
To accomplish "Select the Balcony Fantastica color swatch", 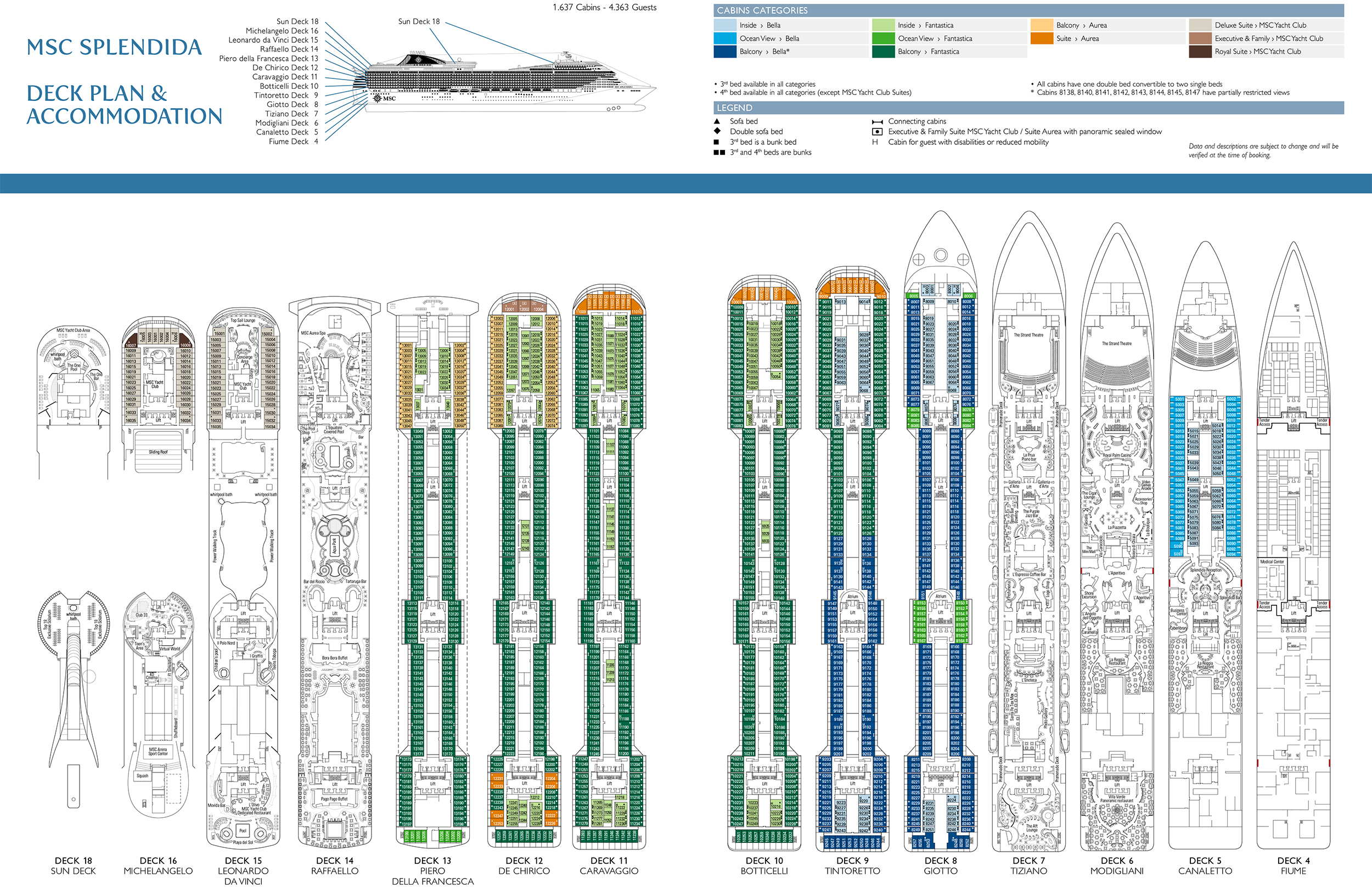I will [883, 52].
